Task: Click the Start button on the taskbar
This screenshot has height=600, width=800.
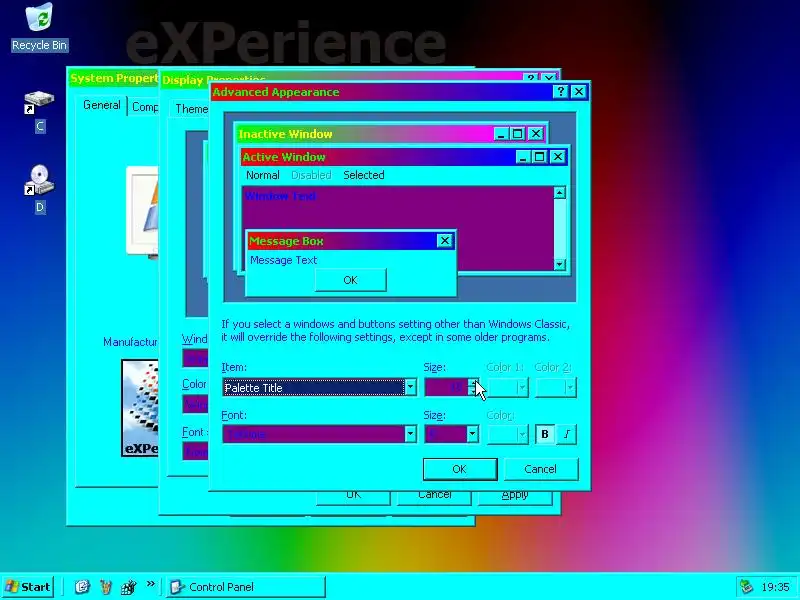Action: [28, 587]
